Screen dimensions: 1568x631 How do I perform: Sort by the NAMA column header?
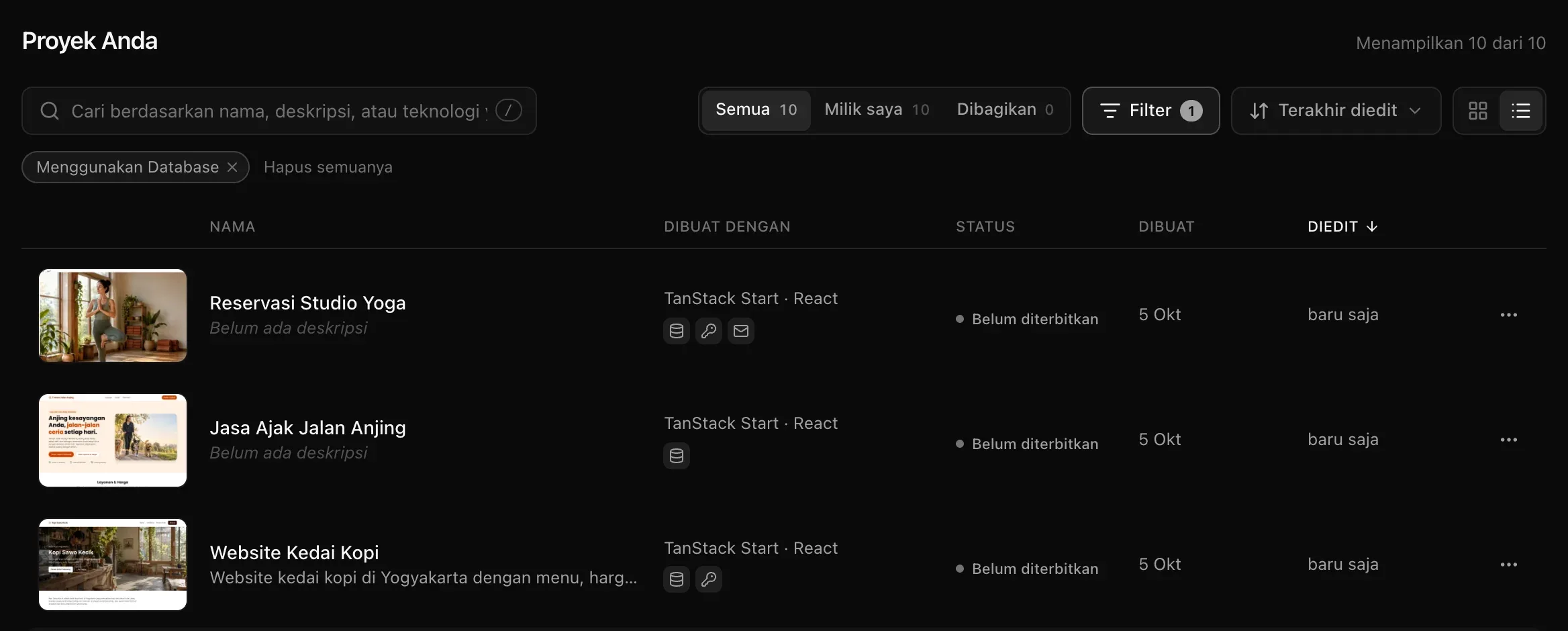[232, 227]
